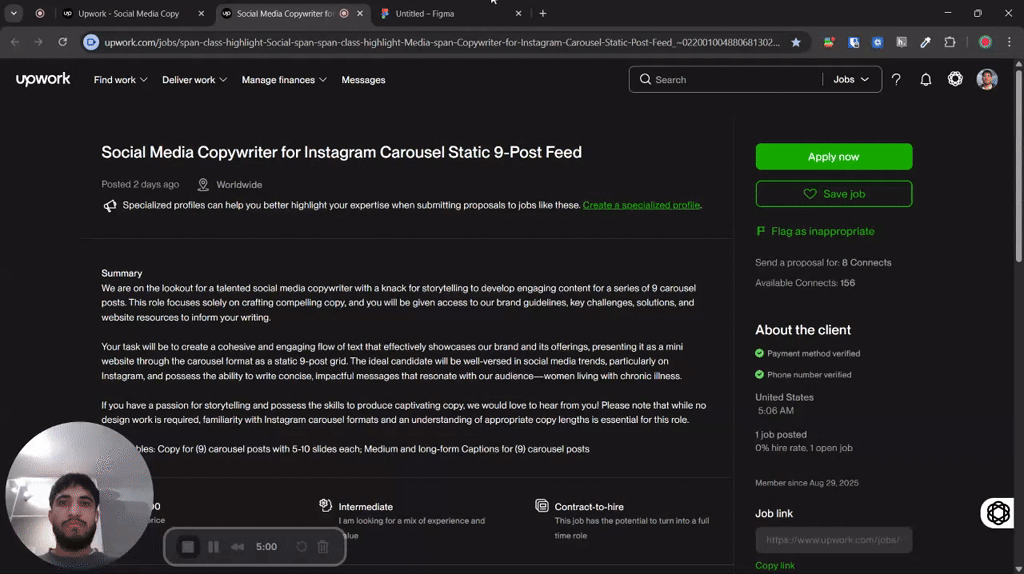The image size is (1024, 574).
Task: Go back in browser history
Action: pos(15,42)
